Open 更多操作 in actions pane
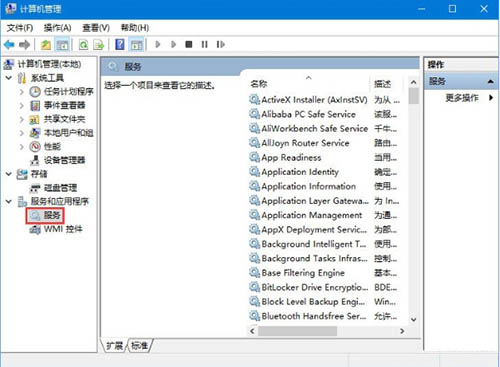Image resolution: width=500 pixels, height=367 pixels. (x=462, y=98)
